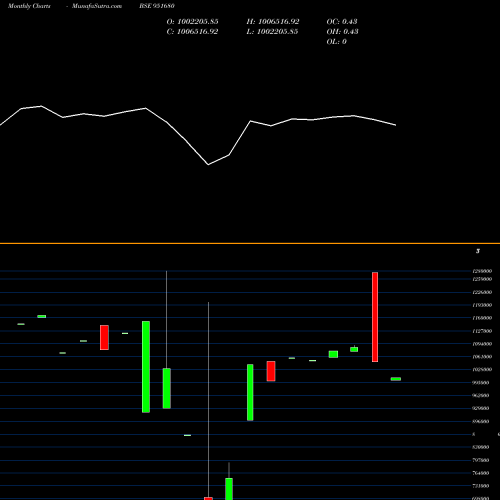500x500 pixels.
Task: Click the last small green candle
Action: point(396,379)
